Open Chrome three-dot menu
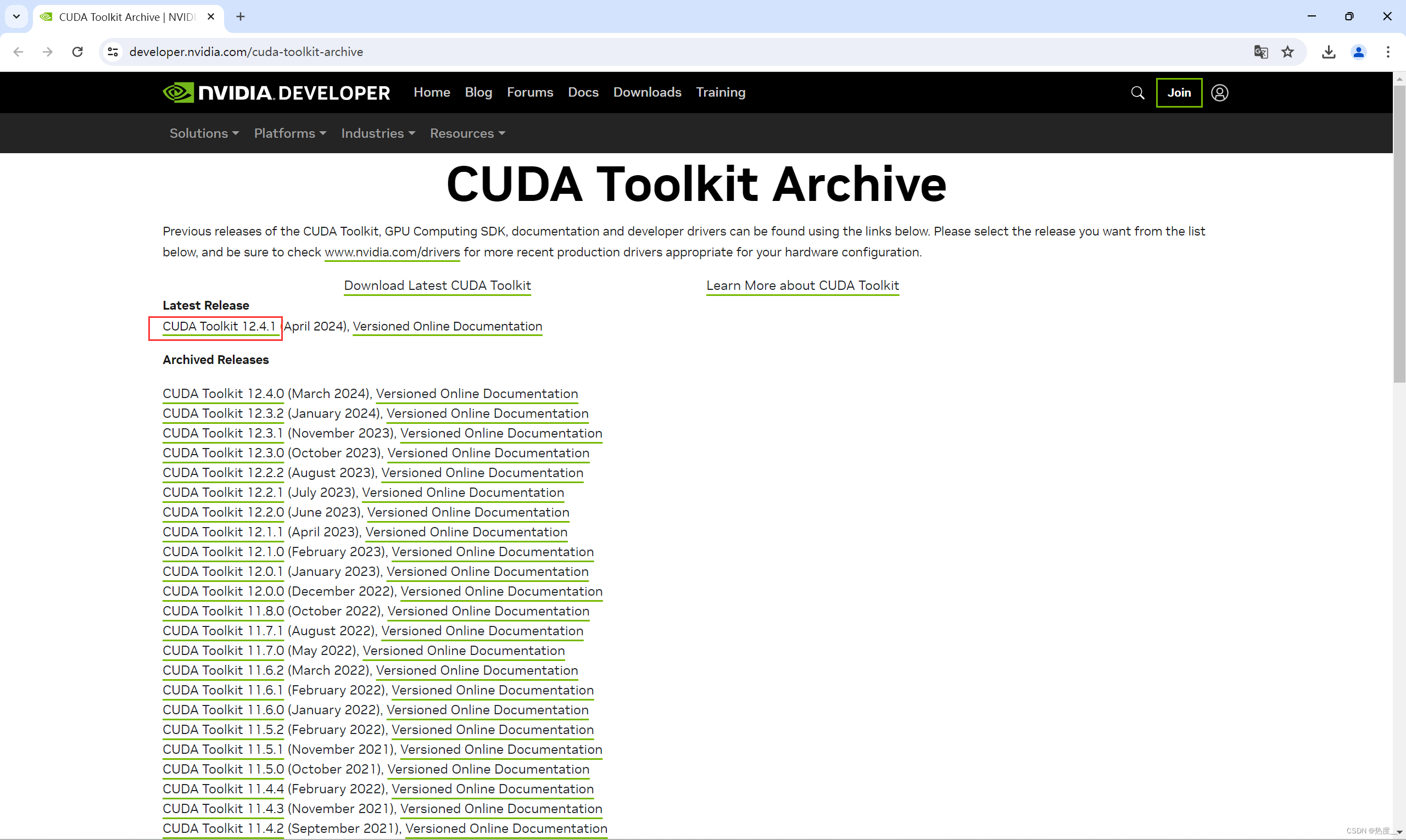 (x=1387, y=52)
